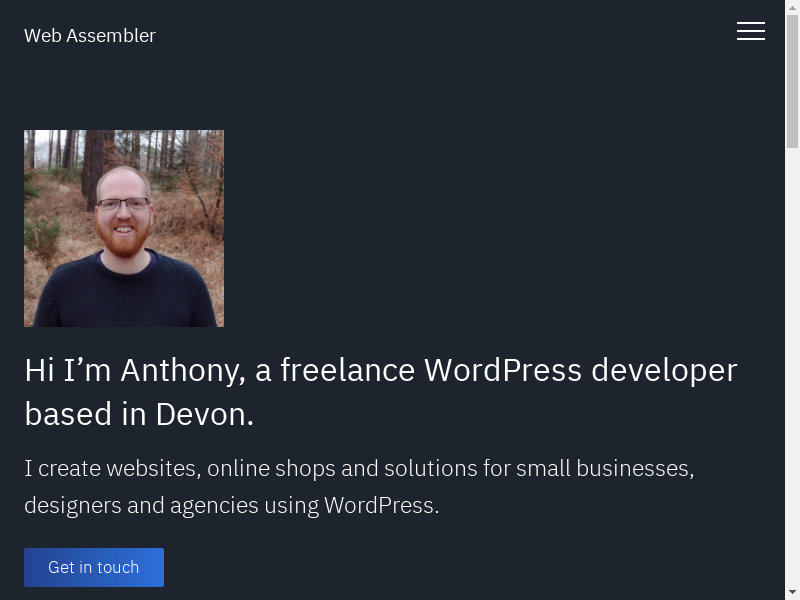Click WordPress in the large heading
The height and width of the screenshot is (600, 800).
(x=503, y=370)
